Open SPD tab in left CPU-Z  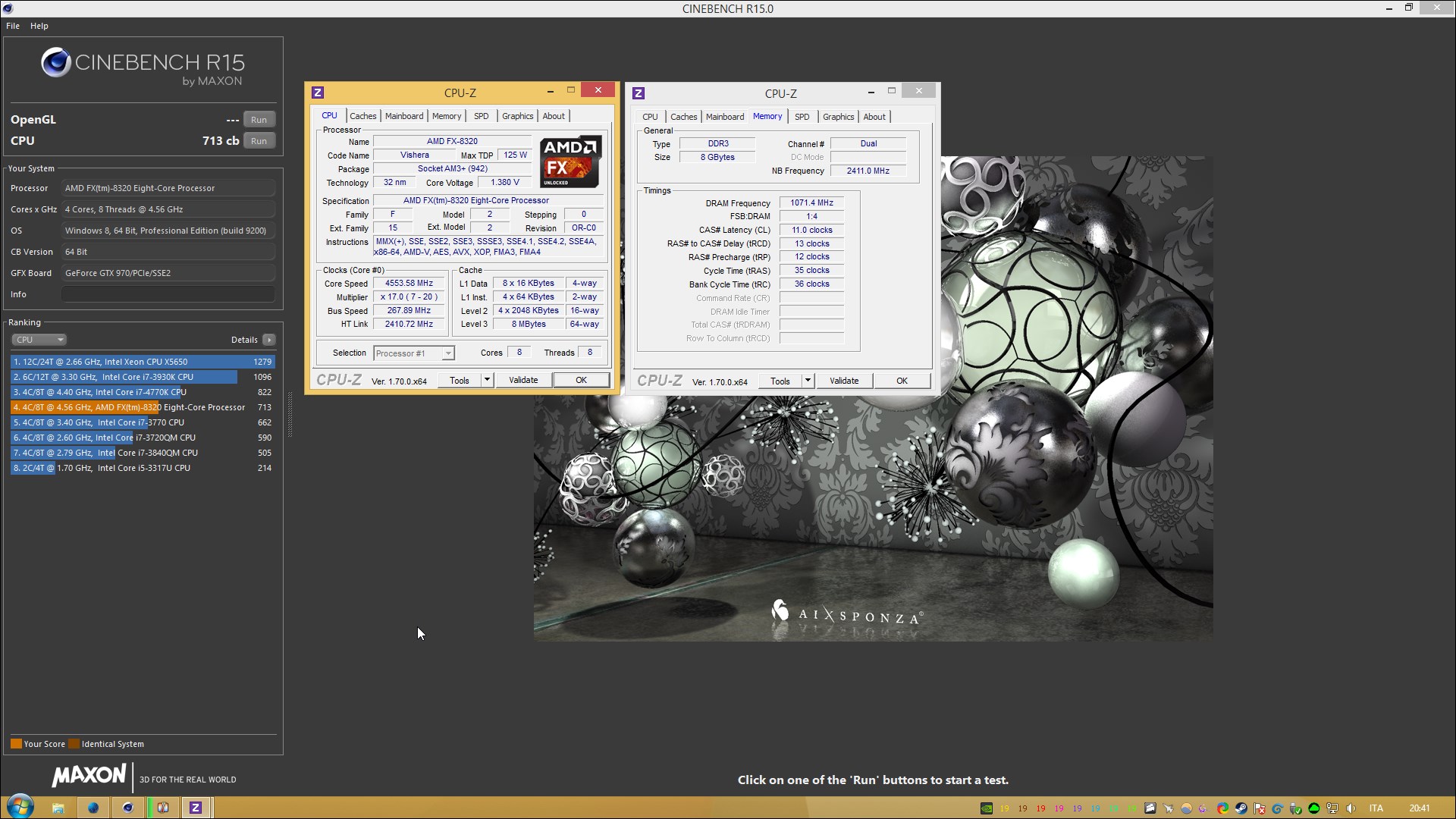click(x=482, y=116)
